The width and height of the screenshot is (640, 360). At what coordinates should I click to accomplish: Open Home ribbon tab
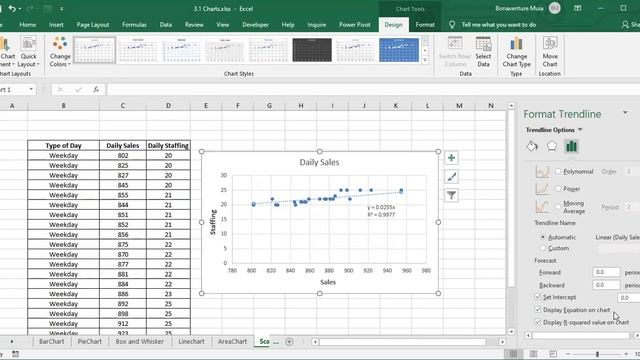pyautogui.click(x=27, y=24)
